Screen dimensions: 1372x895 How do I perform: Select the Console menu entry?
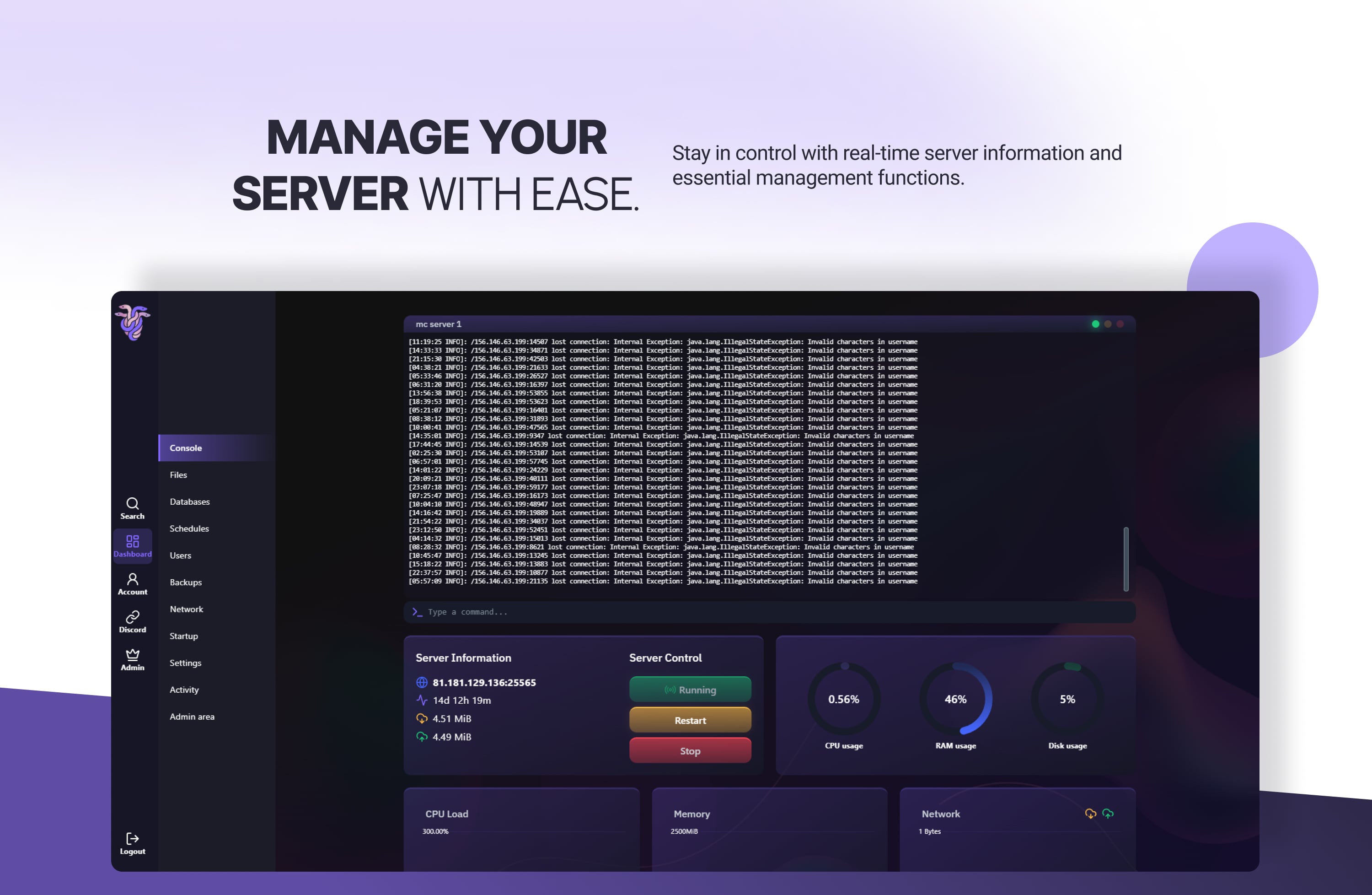point(186,448)
